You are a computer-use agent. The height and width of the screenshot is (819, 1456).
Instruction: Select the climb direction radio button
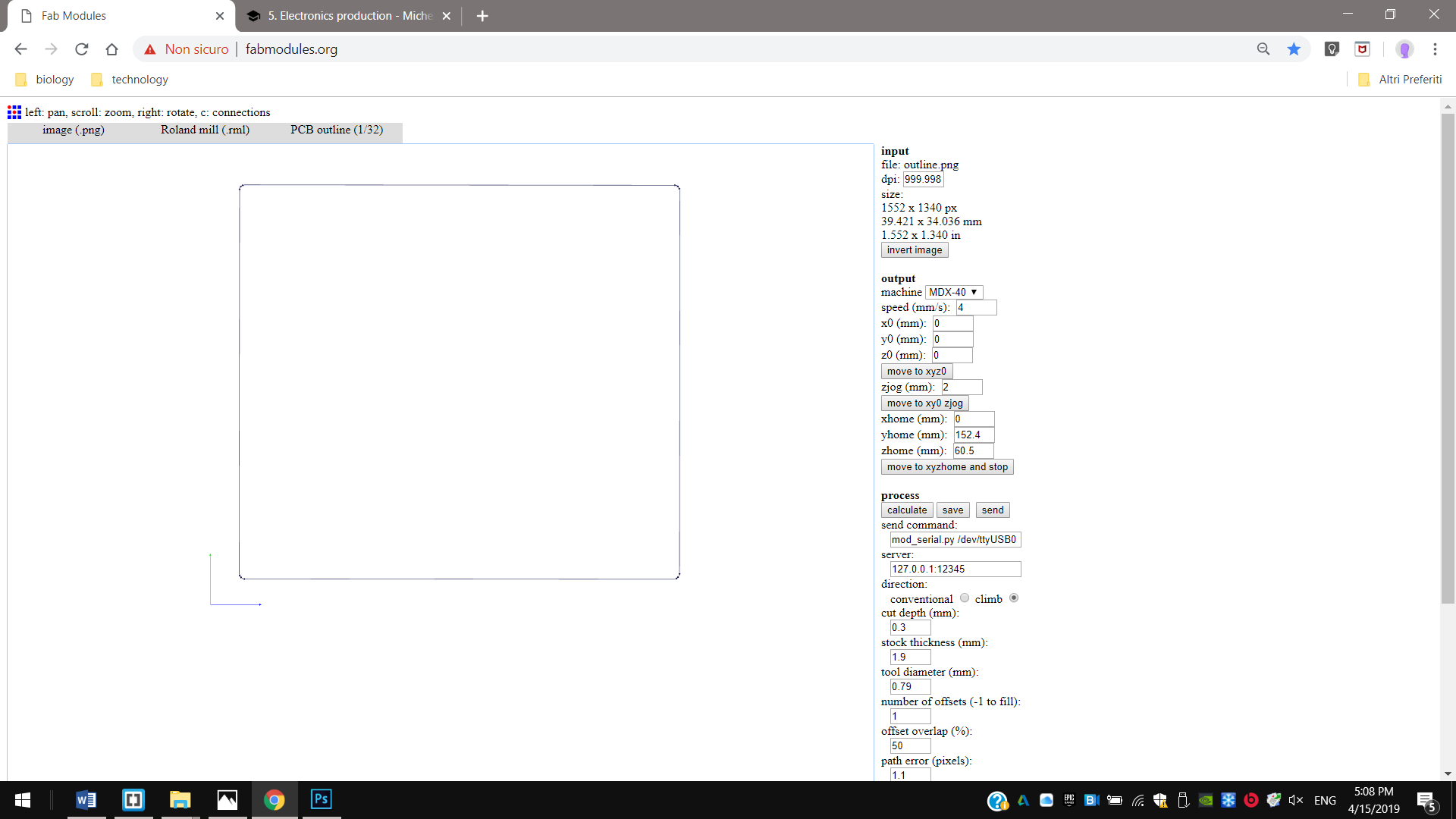coord(1014,598)
